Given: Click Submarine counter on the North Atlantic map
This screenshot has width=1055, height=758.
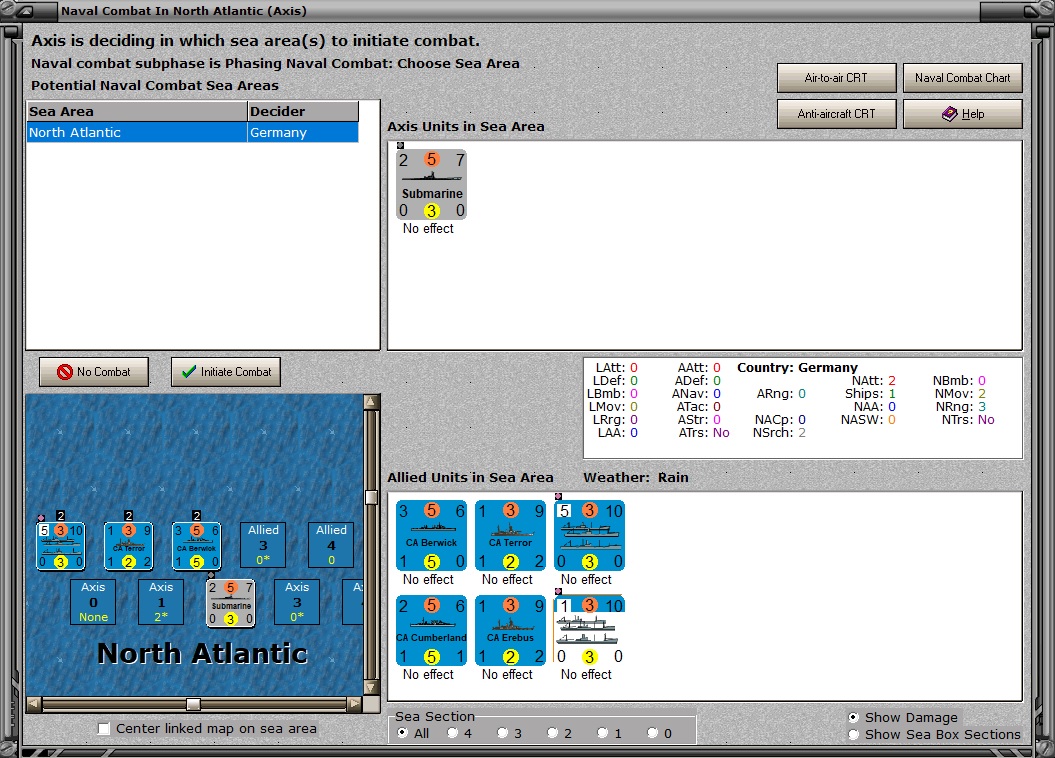Looking at the screenshot, I should [230, 603].
